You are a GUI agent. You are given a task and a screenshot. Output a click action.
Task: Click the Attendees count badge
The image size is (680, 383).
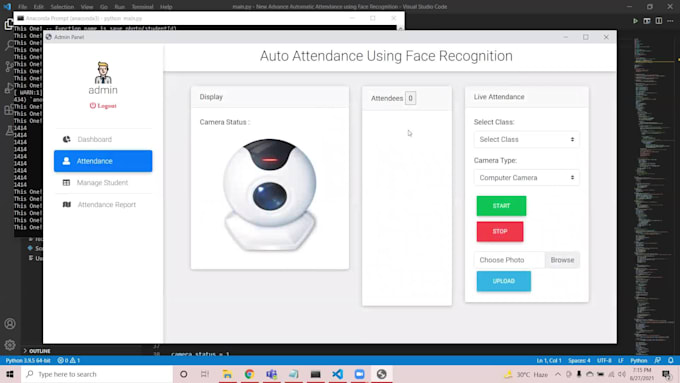pos(410,98)
